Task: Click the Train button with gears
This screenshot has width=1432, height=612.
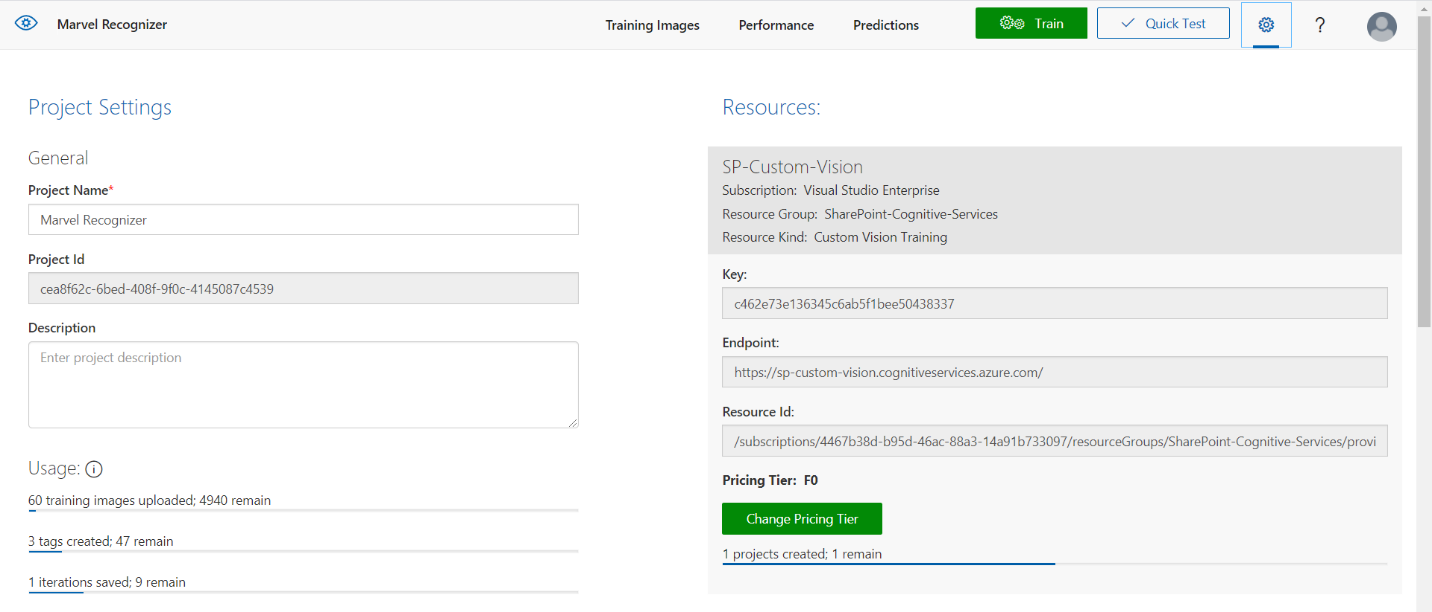Action: (x=1031, y=24)
